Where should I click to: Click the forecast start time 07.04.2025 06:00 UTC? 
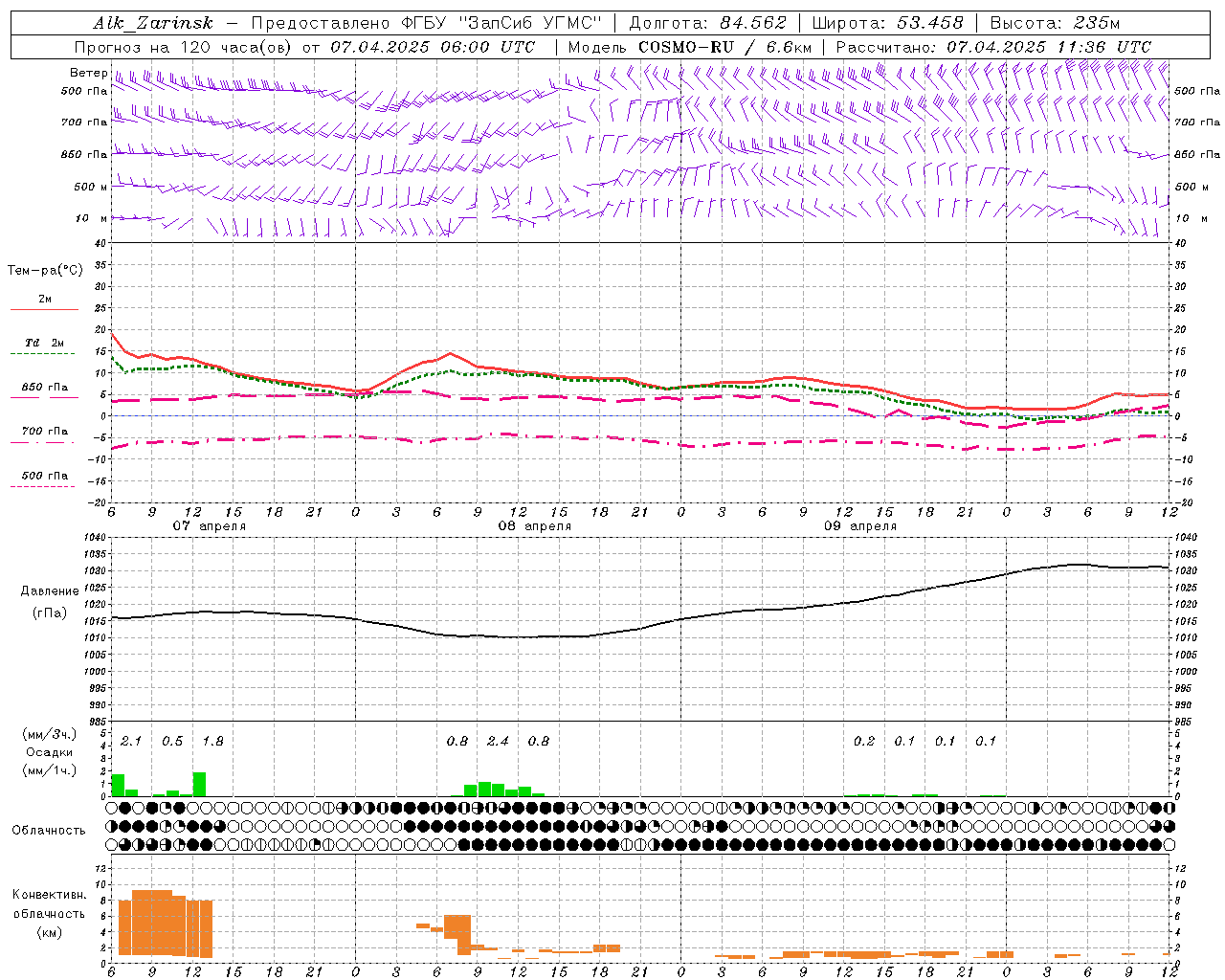point(433,47)
